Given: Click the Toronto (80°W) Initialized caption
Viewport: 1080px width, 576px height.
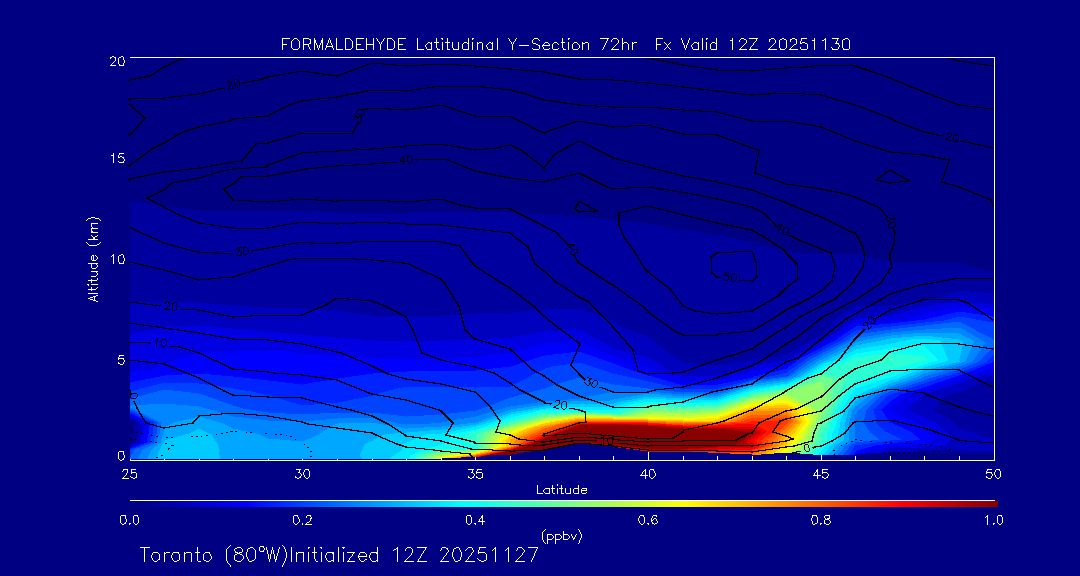Looking at the screenshot, I should (339, 555).
